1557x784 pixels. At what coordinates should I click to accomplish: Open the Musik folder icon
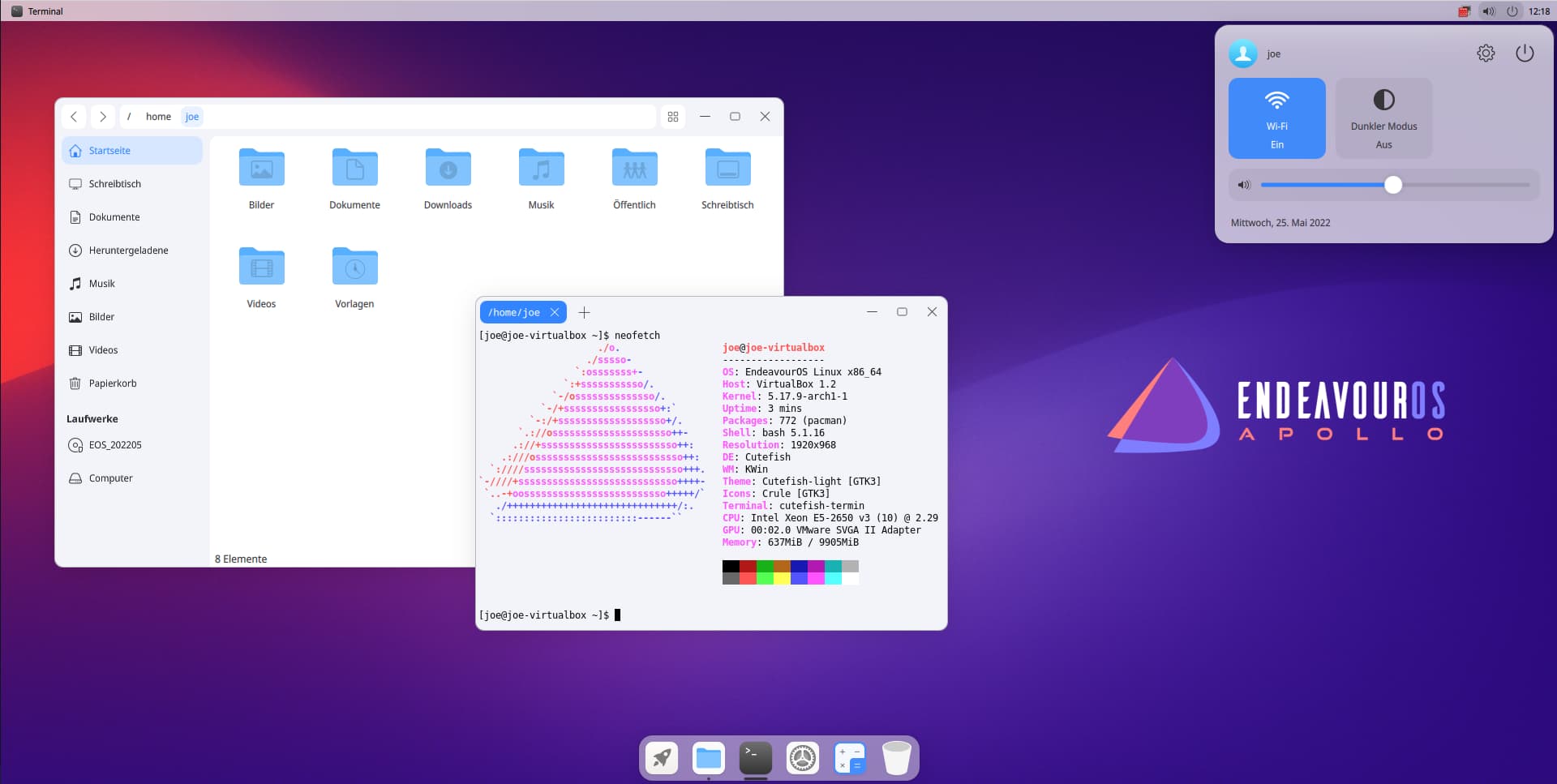click(x=541, y=168)
